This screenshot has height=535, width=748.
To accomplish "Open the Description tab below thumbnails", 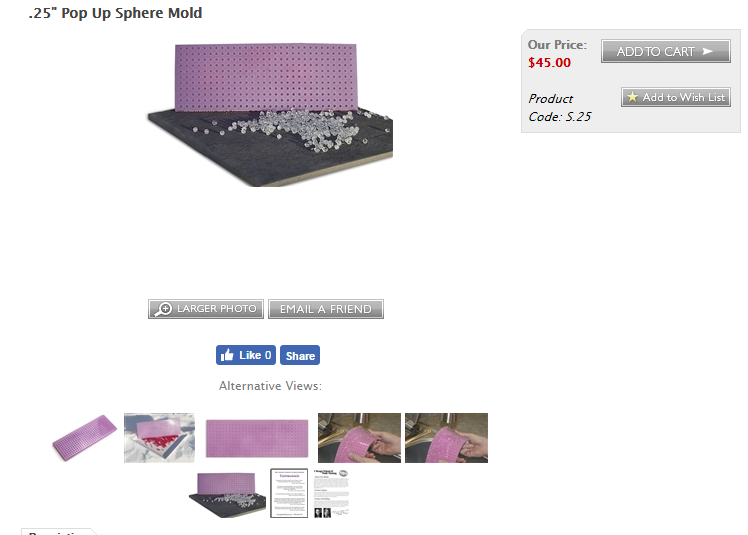I will point(57,532).
